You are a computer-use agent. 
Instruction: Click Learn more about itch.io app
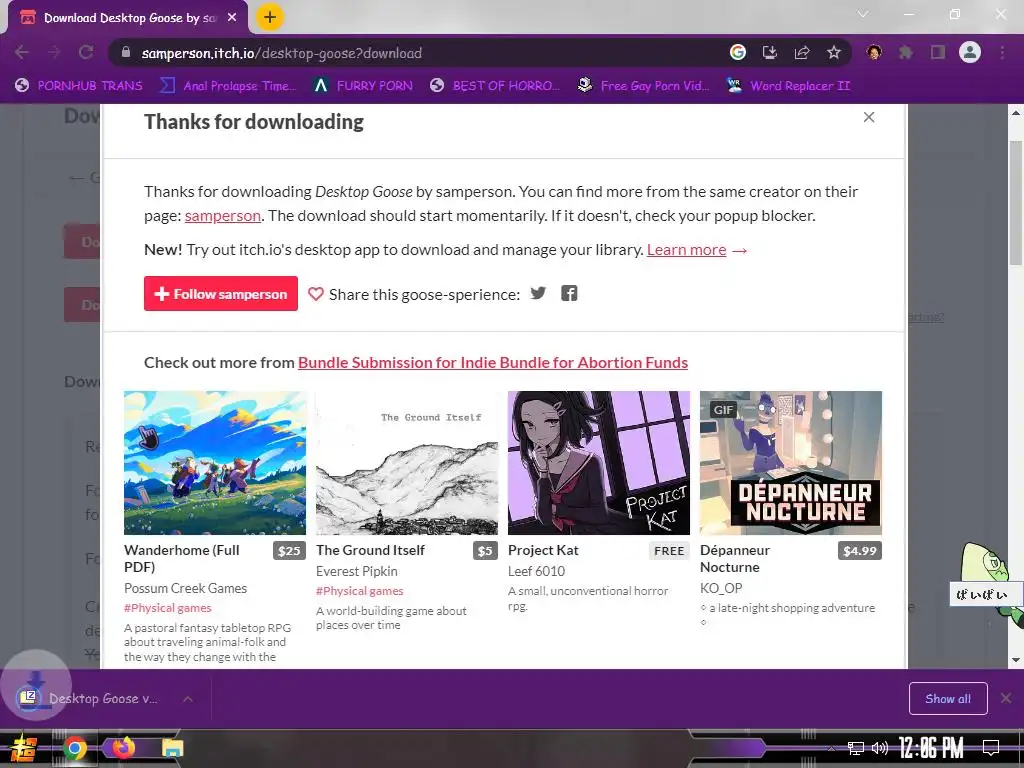pos(686,249)
